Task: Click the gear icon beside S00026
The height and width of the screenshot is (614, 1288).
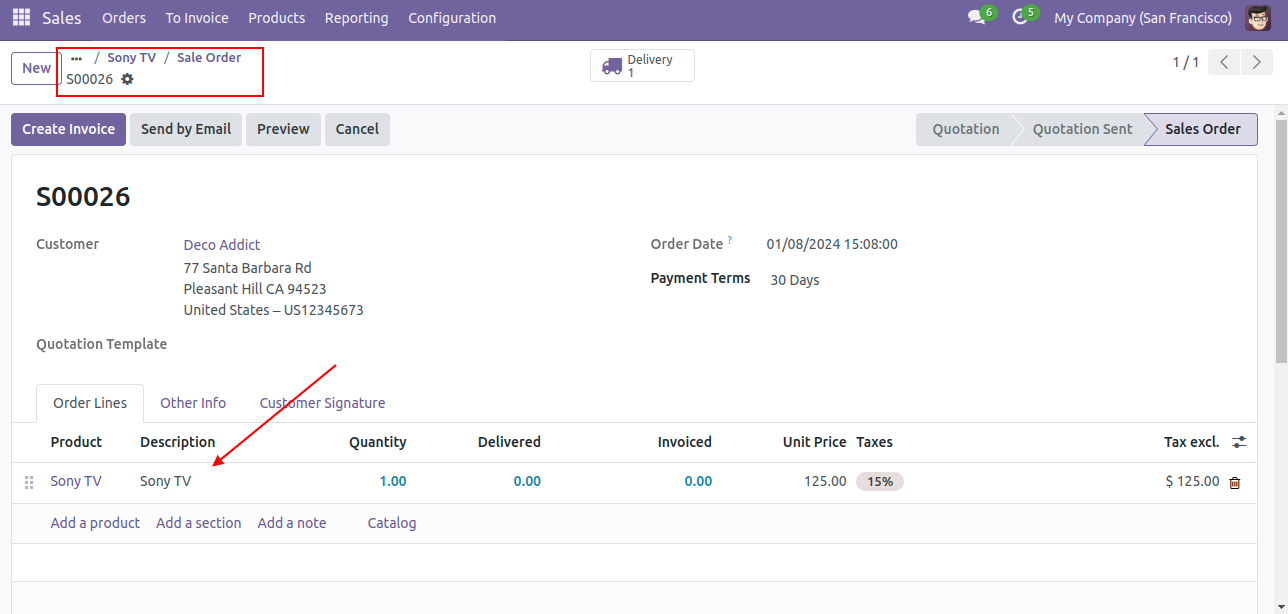Action: tap(127, 79)
